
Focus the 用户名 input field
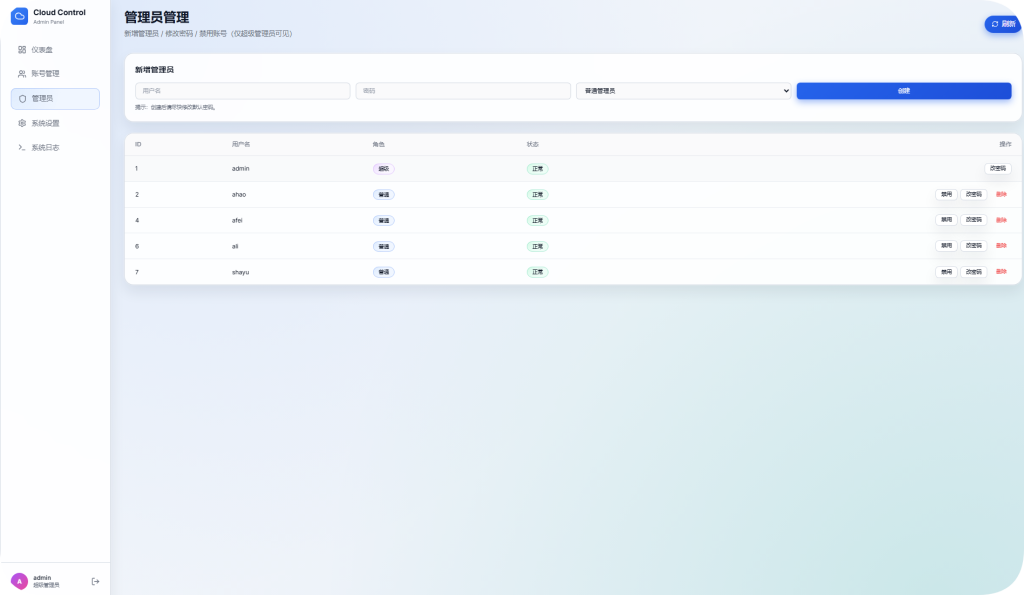(242, 91)
